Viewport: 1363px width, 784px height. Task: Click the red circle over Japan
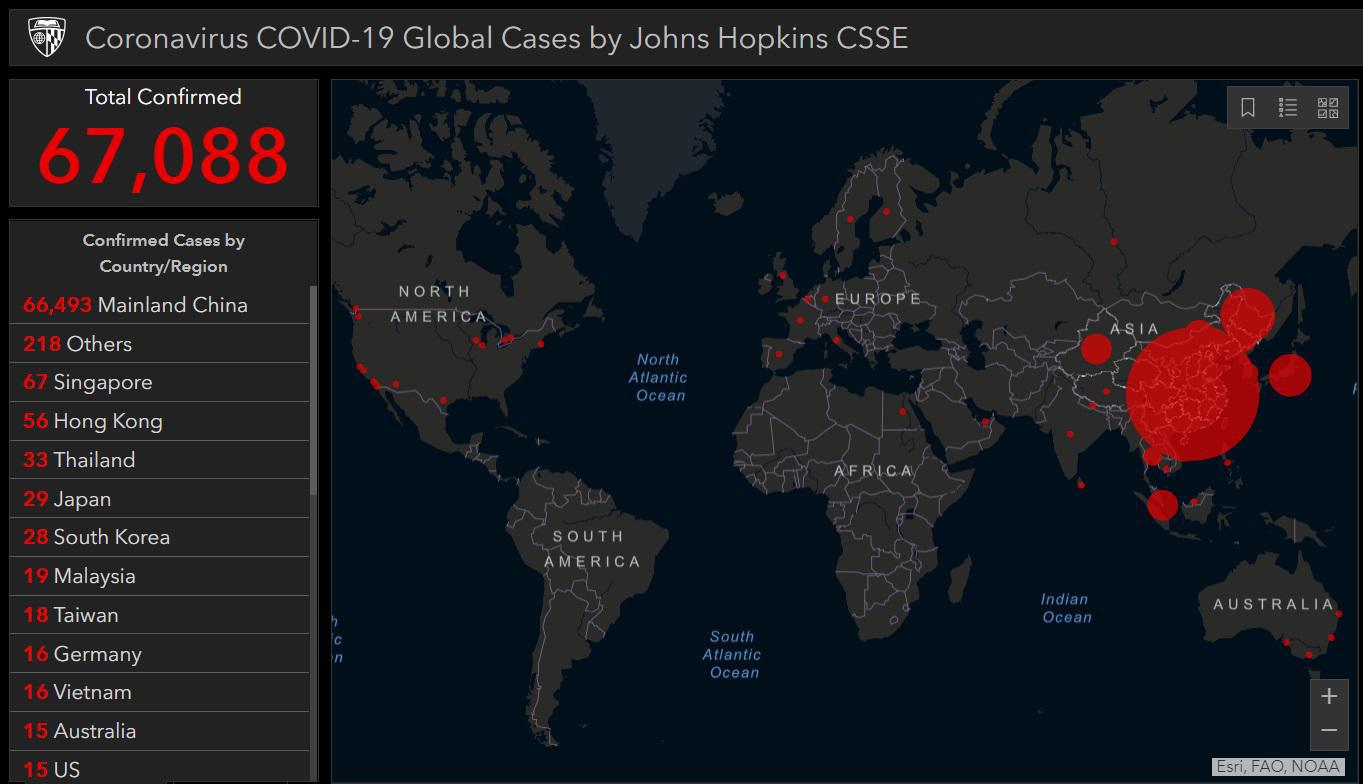1290,375
